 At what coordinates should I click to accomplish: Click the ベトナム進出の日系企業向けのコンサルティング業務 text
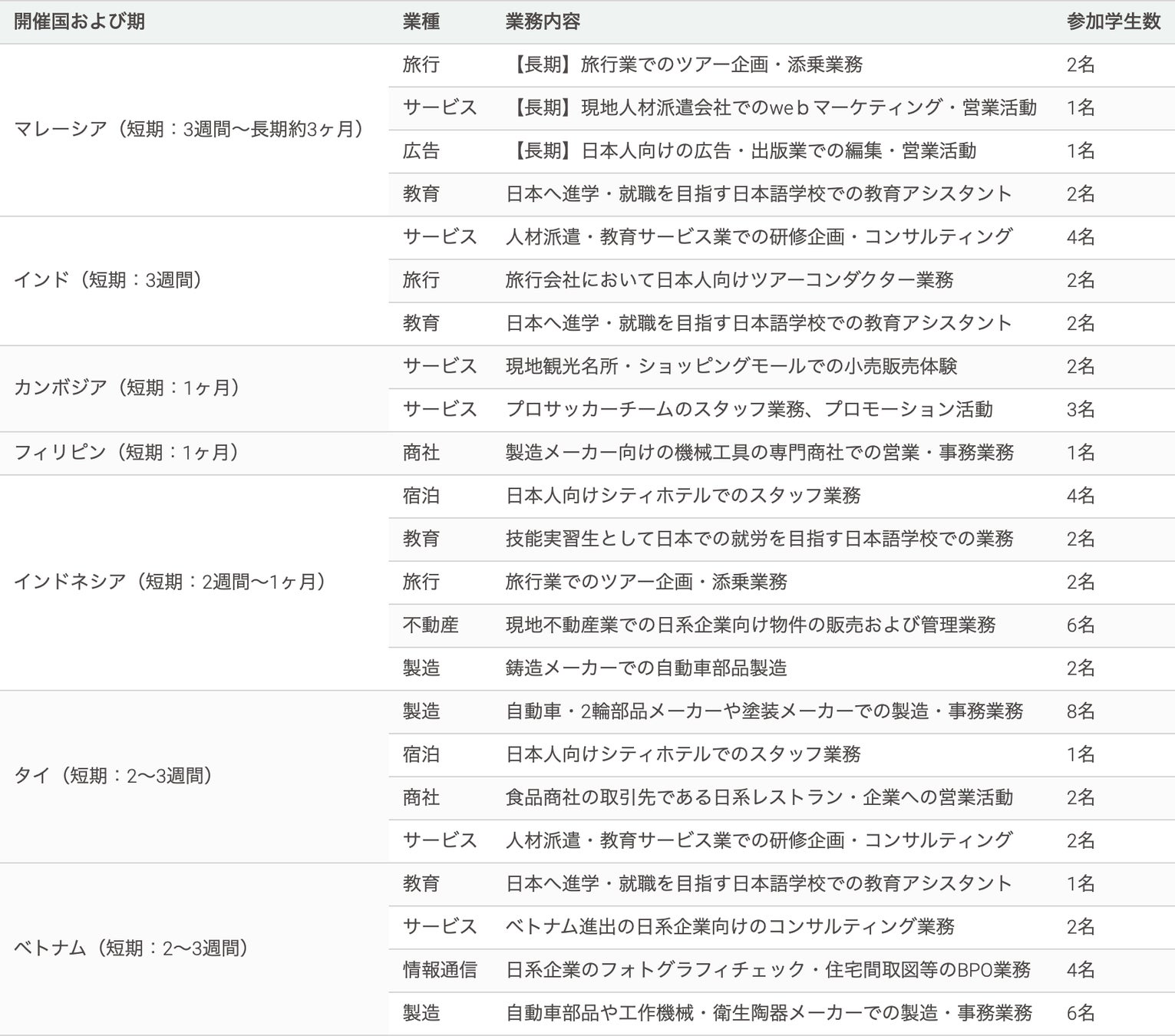coord(730,927)
